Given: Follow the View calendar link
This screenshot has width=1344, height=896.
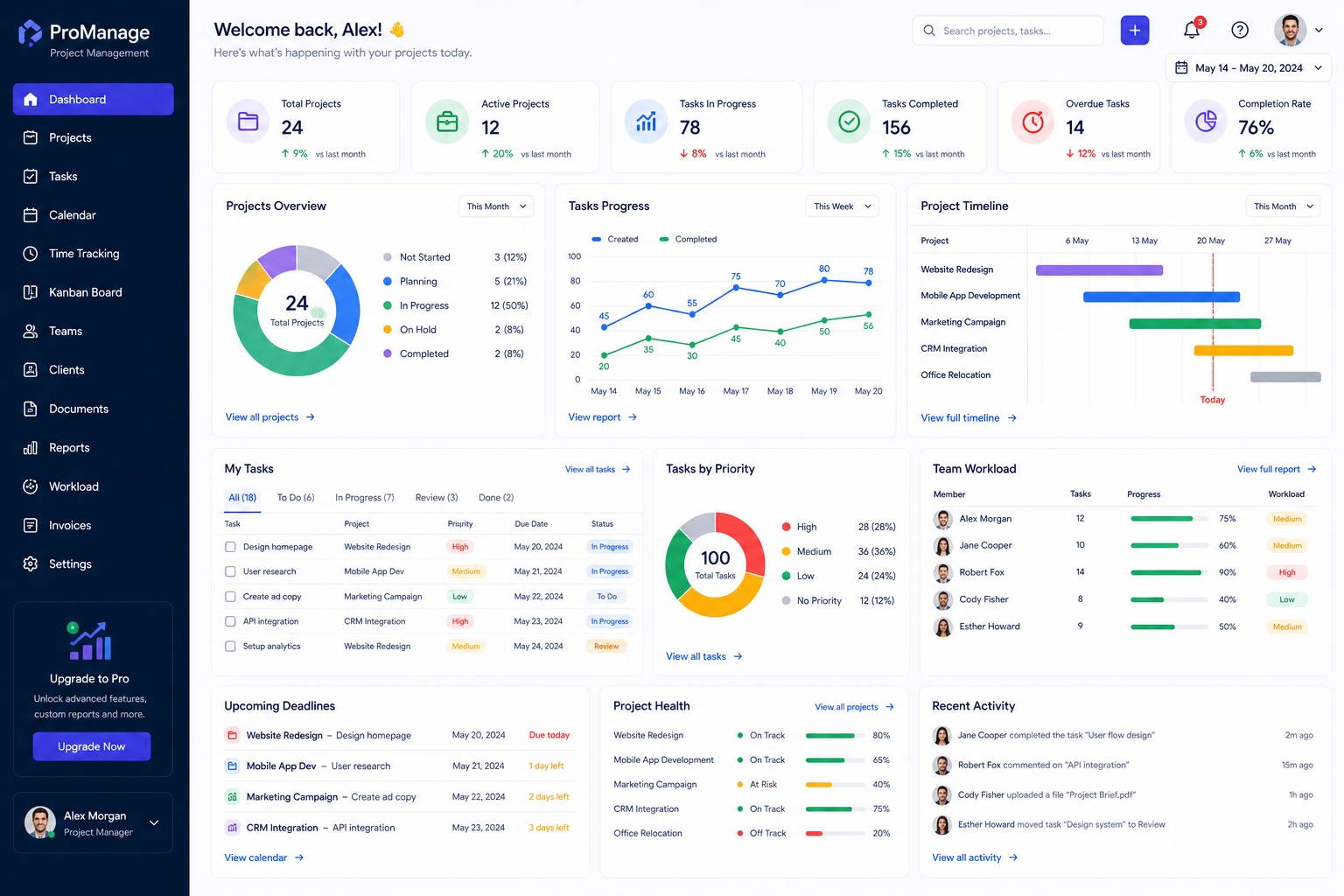Looking at the screenshot, I should click(264, 857).
